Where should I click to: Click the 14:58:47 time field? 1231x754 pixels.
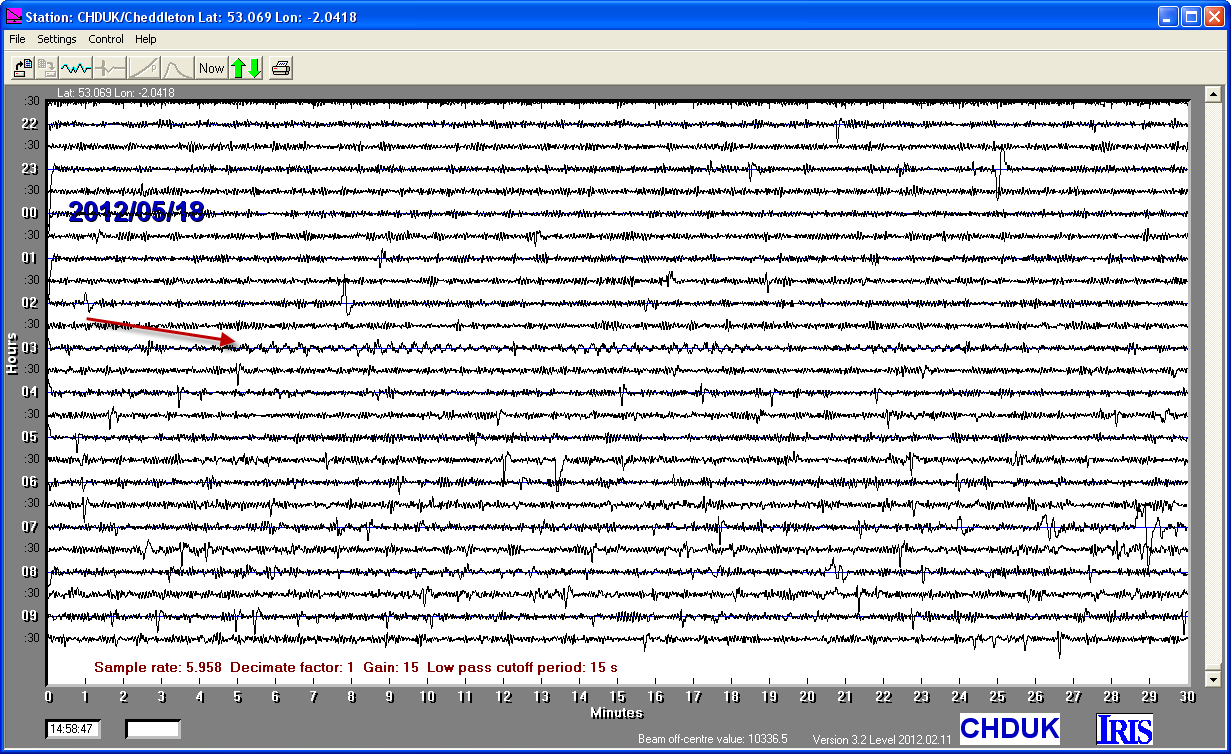(73, 729)
